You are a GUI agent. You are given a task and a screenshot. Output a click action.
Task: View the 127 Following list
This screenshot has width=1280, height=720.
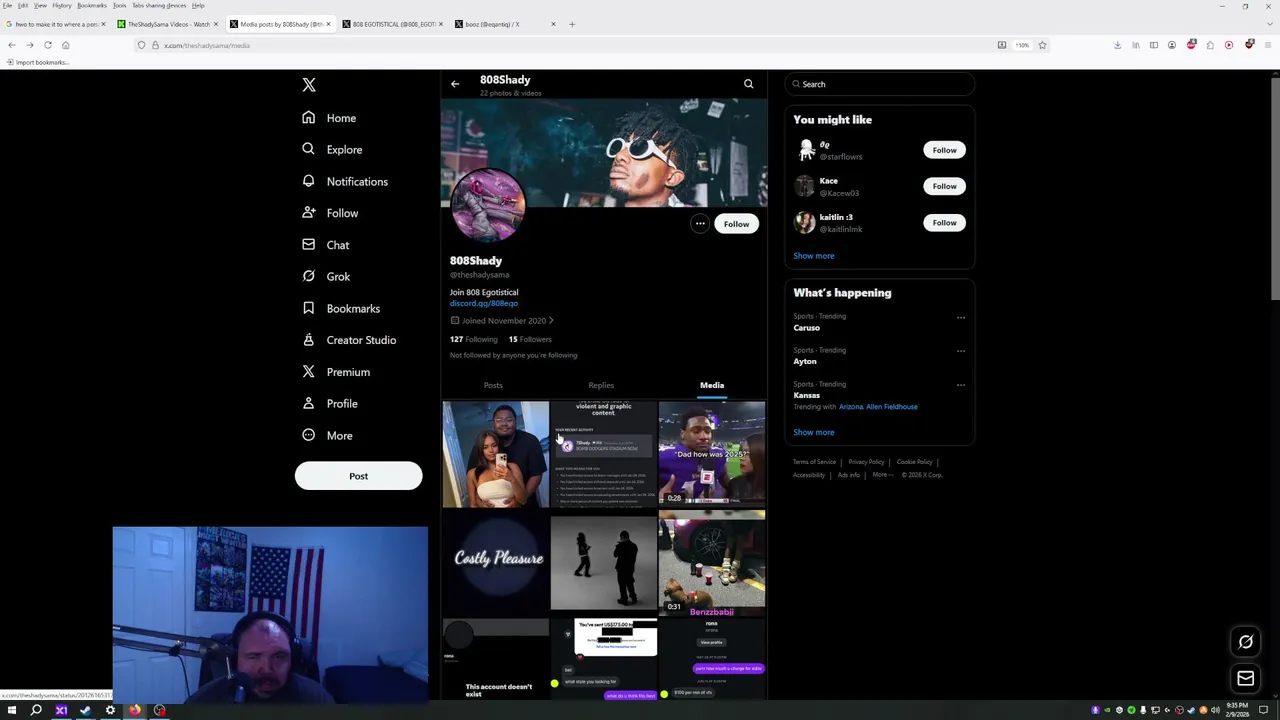473,339
